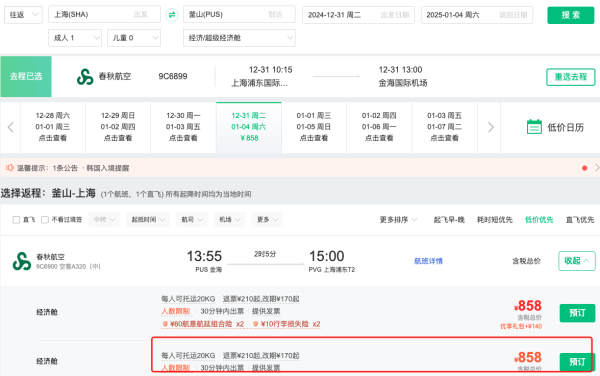Click the 韩国入境提醒 notice link
The width and height of the screenshot is (600, 376).
[108, 168]
